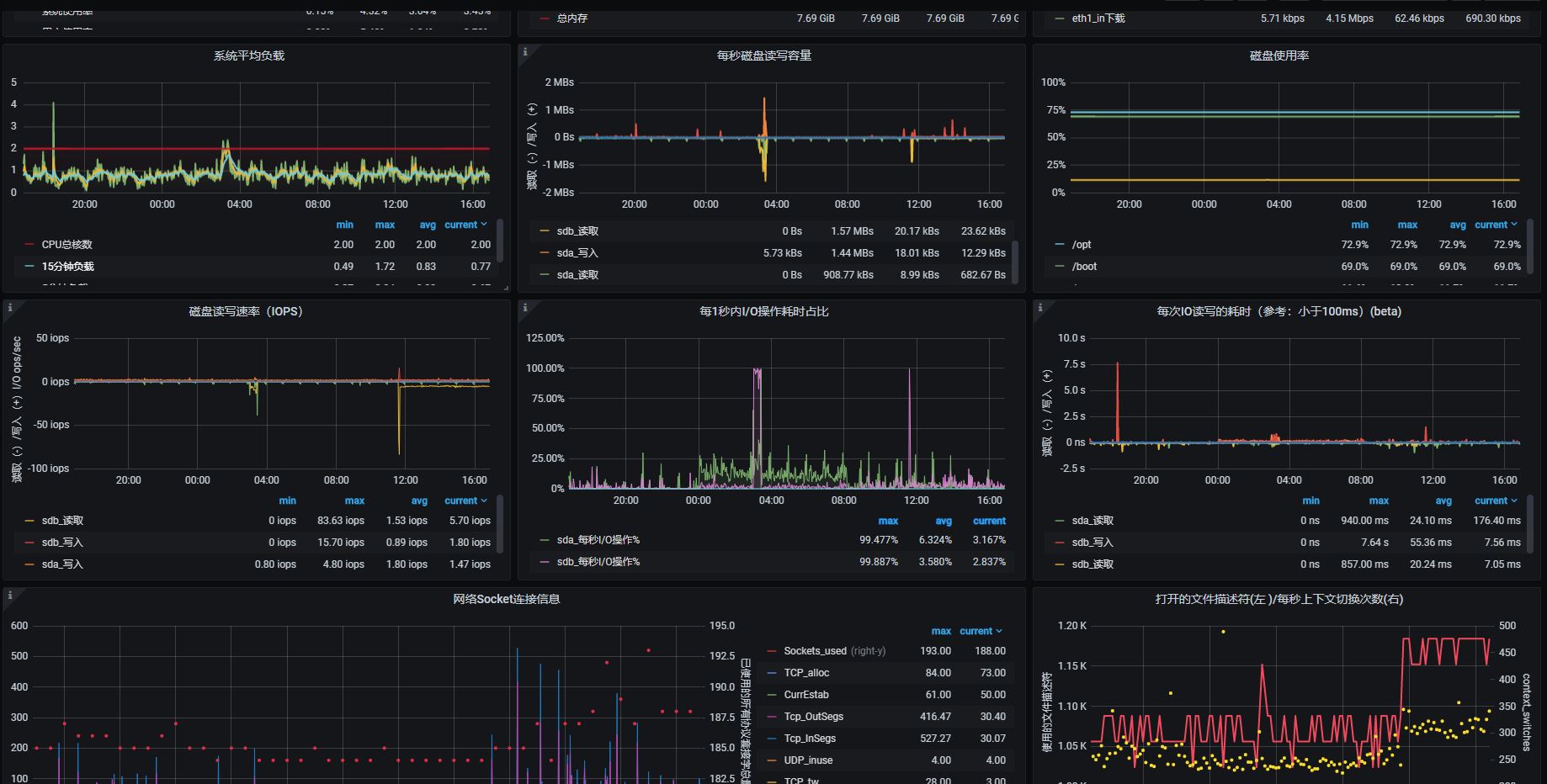1547x784 pixels.
Task: Sort 系统平均负载 legend by current column
Action: 466,225
